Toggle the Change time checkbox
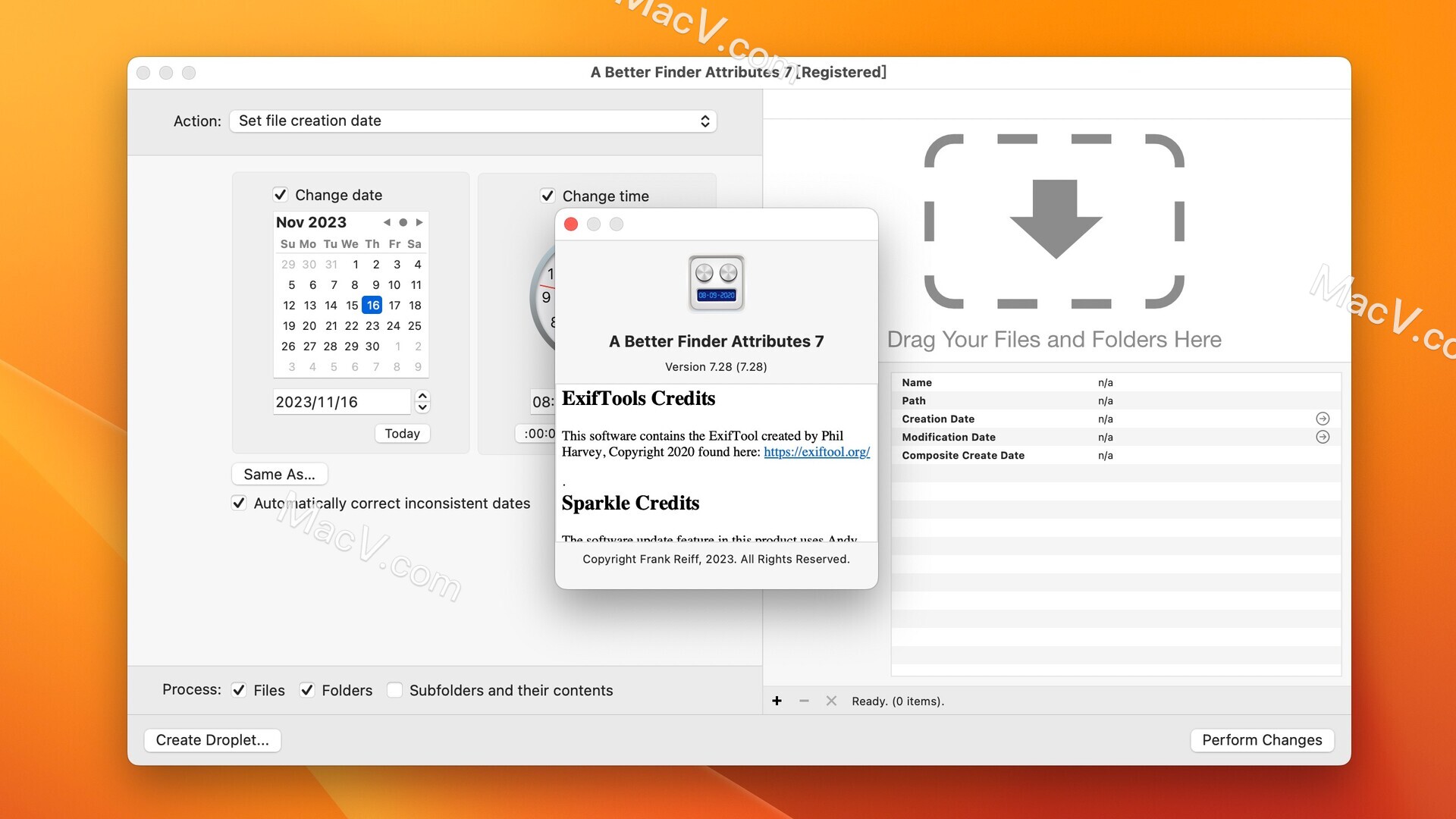 coord(548,196)
